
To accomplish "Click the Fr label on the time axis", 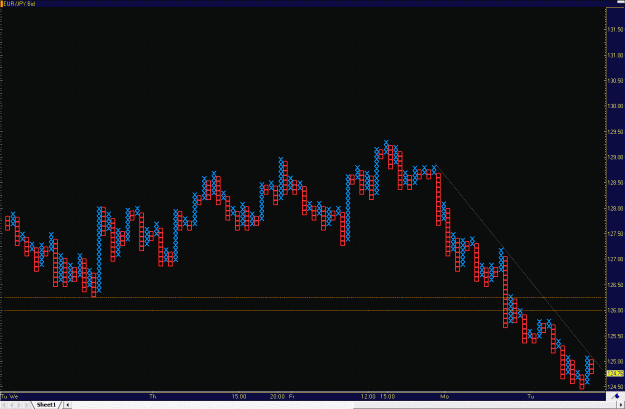I will (292, 397).
